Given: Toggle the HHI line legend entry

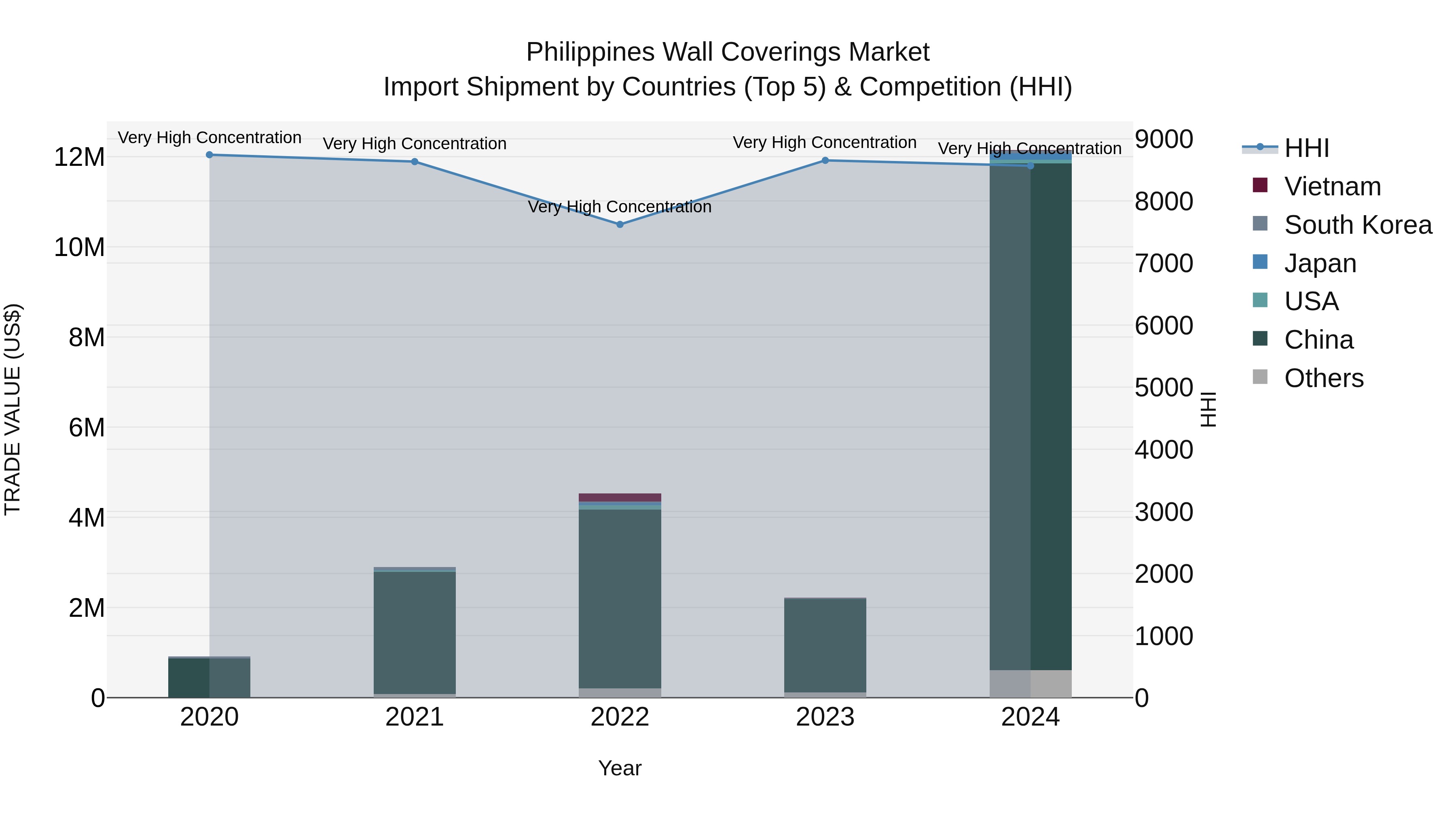Looking at the screenshot, I should click(x=1285, y=148).
